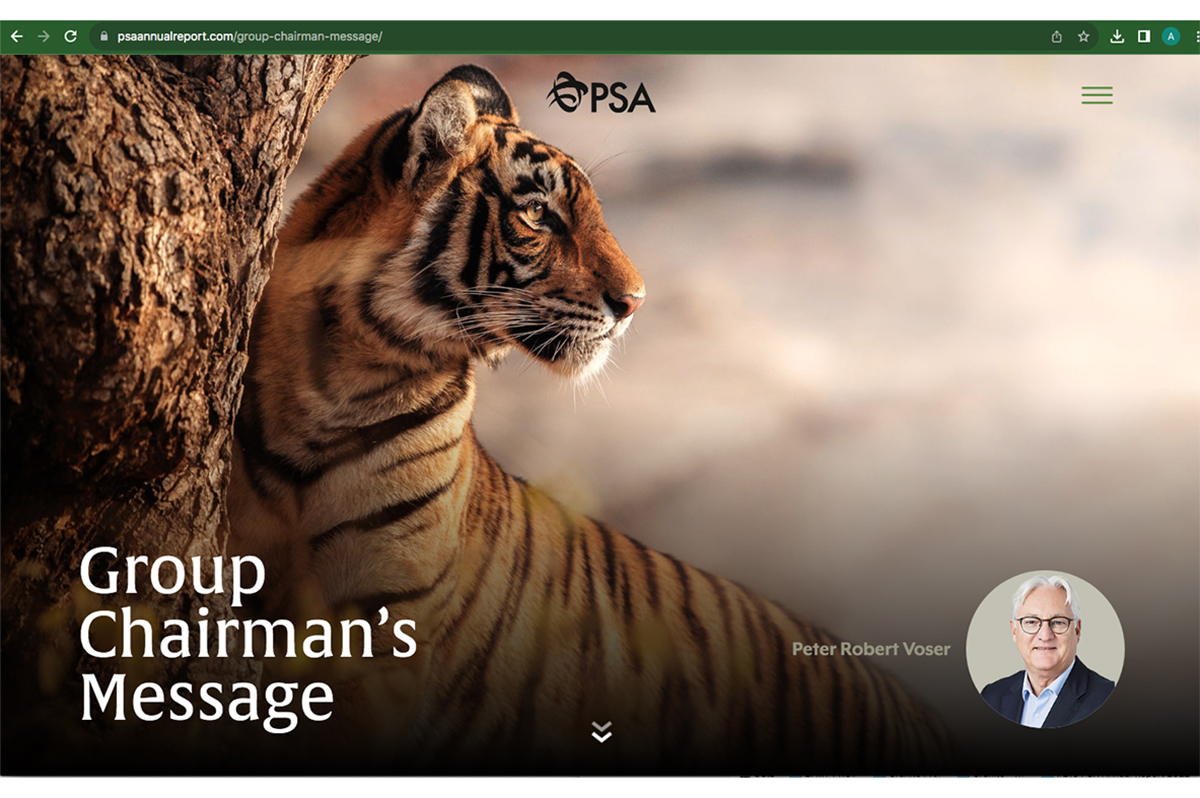Image resolution: width=1200 pixels, height=798 pixels.
Task: View site info via the padlock icon
Action: pos(103,37)
